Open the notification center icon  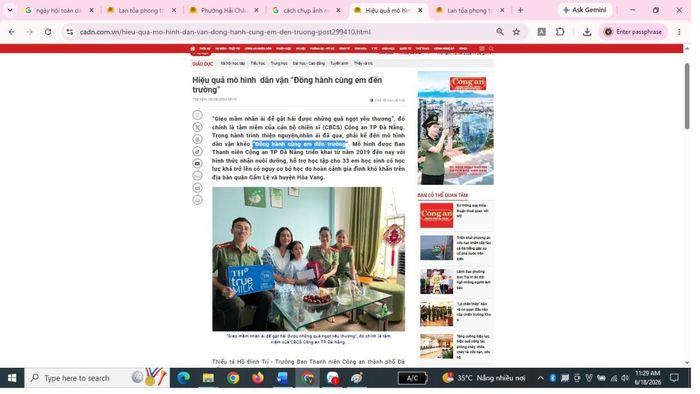[674, 378]
